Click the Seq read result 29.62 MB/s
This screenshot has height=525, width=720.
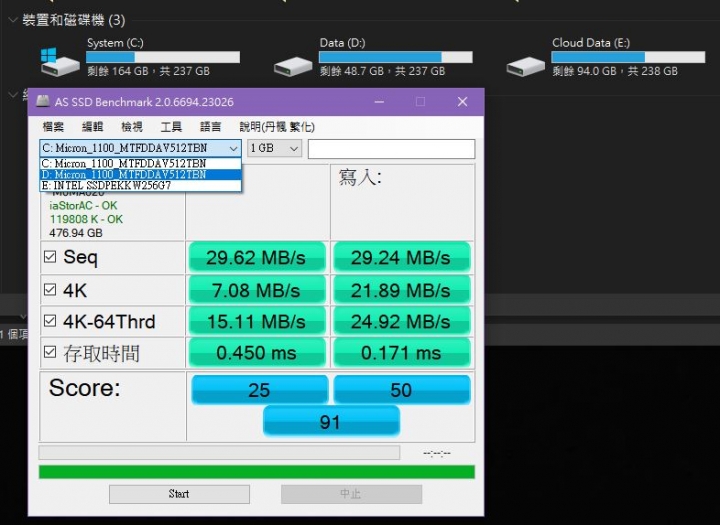pyautogui.click(x=257, y=257)
